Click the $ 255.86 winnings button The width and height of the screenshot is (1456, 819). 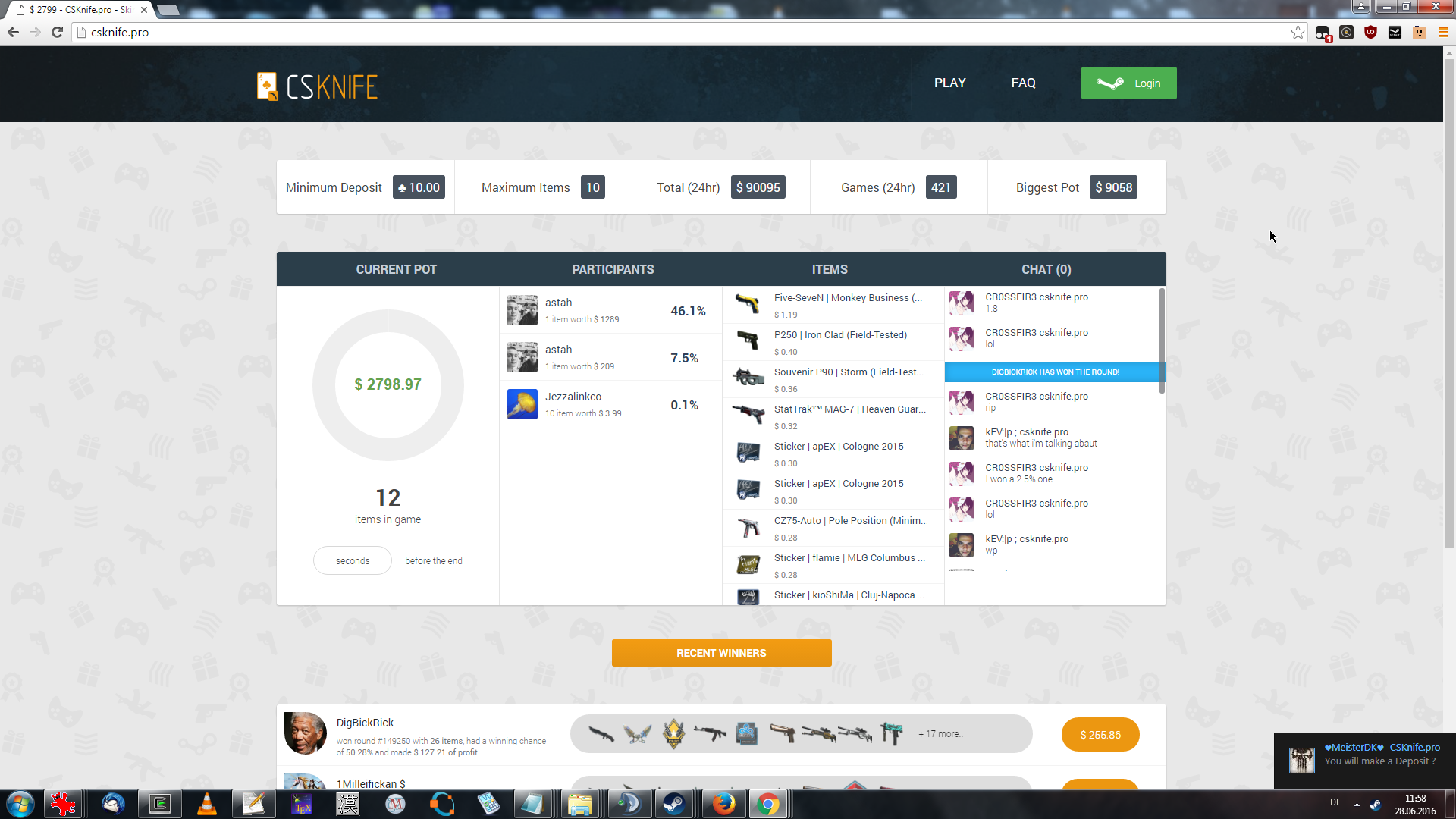1100,735
